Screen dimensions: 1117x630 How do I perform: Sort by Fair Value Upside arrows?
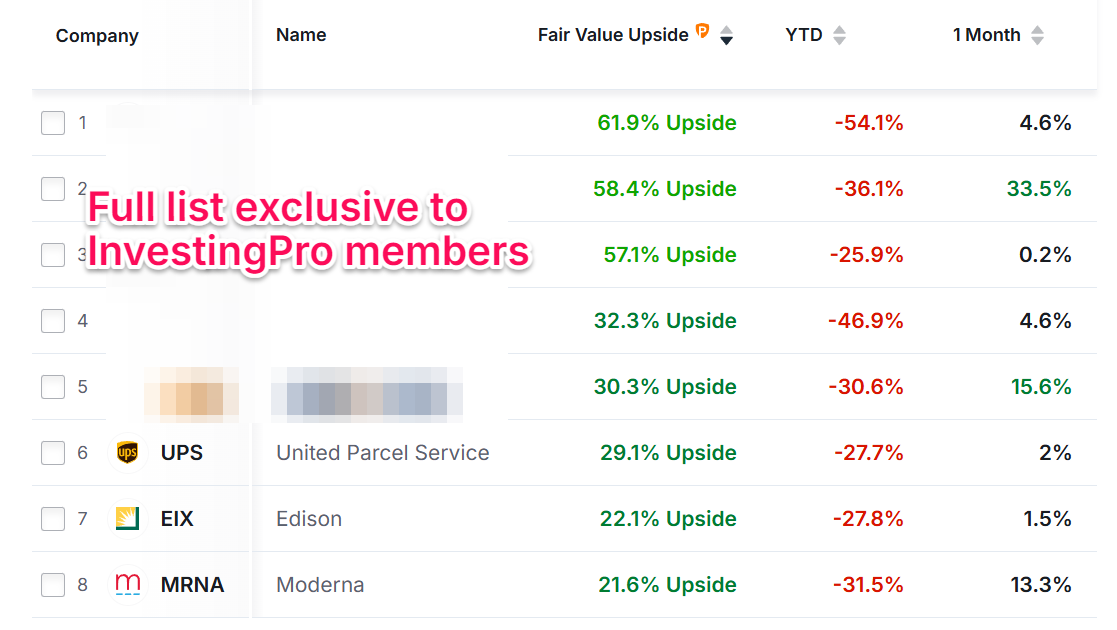tap(727, 35)
